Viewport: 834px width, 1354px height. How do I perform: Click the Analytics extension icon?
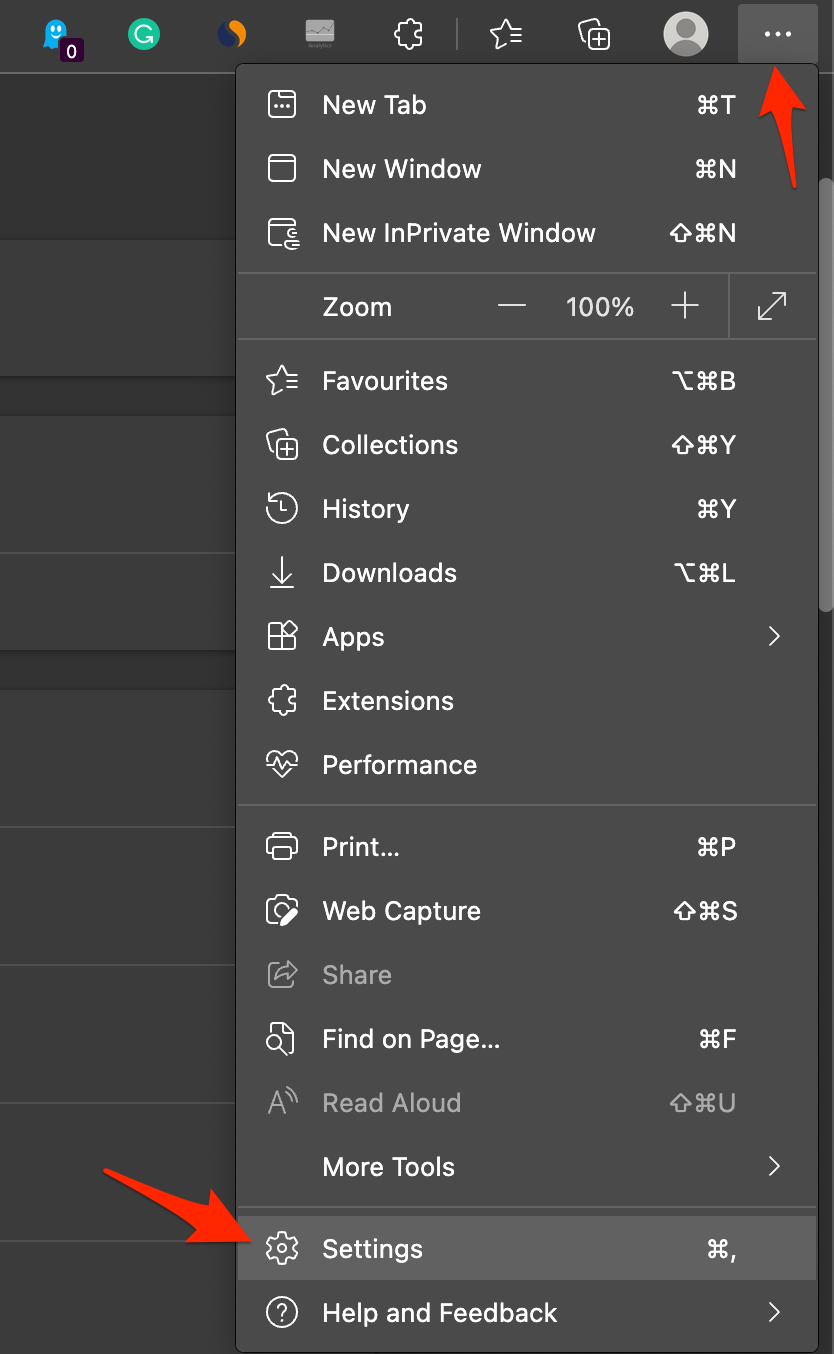click(x=320, y=33)
